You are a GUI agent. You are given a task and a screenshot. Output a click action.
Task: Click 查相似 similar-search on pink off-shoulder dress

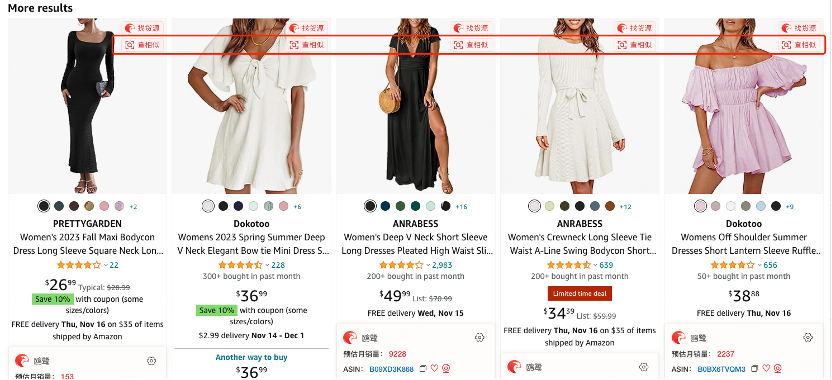(x=800, y=45)
